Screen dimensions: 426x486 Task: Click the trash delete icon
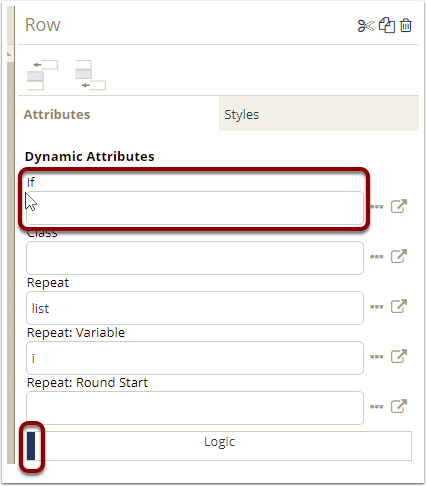(406, 25)
